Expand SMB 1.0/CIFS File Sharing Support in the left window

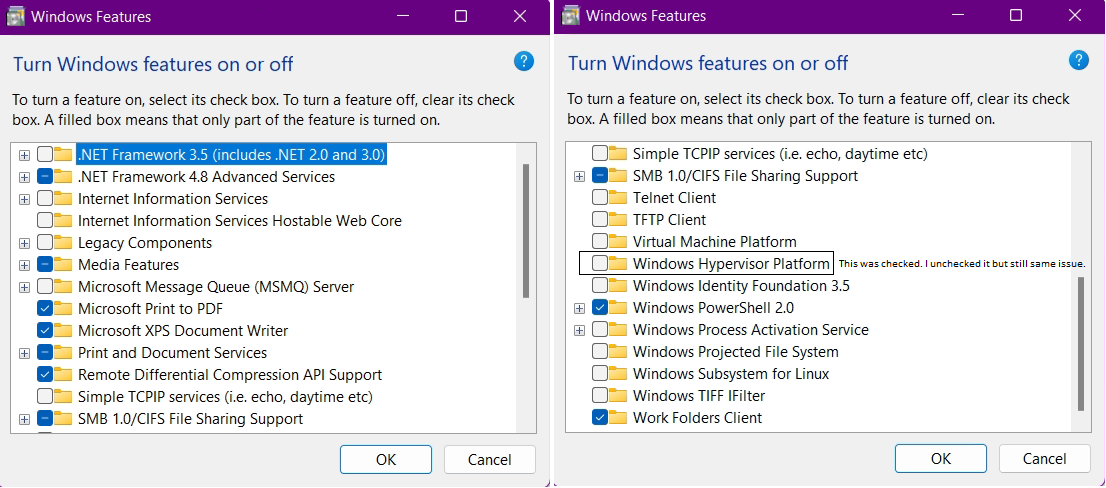(25, 419)
